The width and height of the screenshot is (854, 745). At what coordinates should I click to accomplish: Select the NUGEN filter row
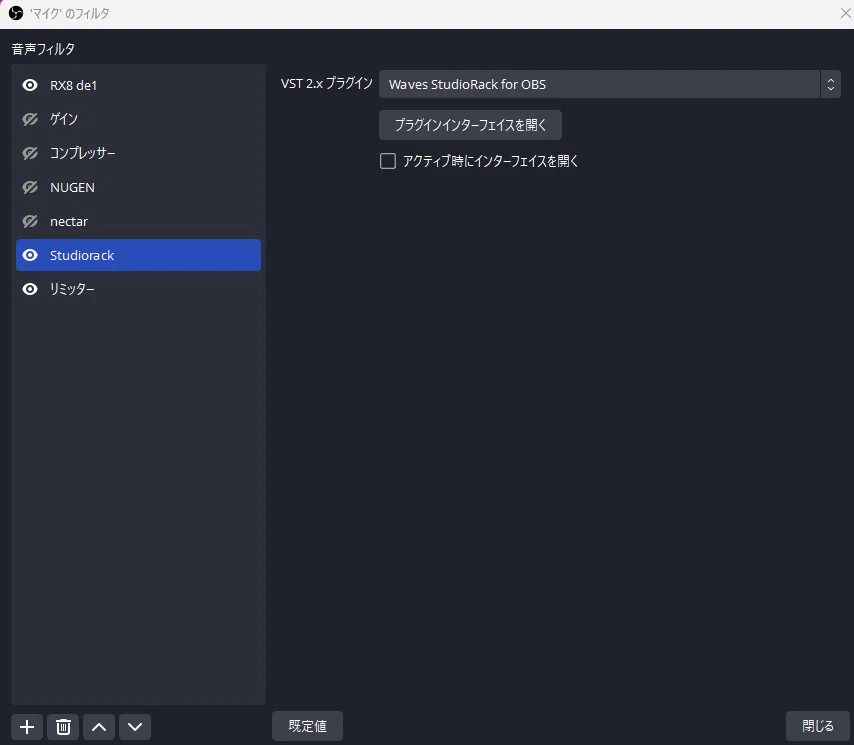138,187
